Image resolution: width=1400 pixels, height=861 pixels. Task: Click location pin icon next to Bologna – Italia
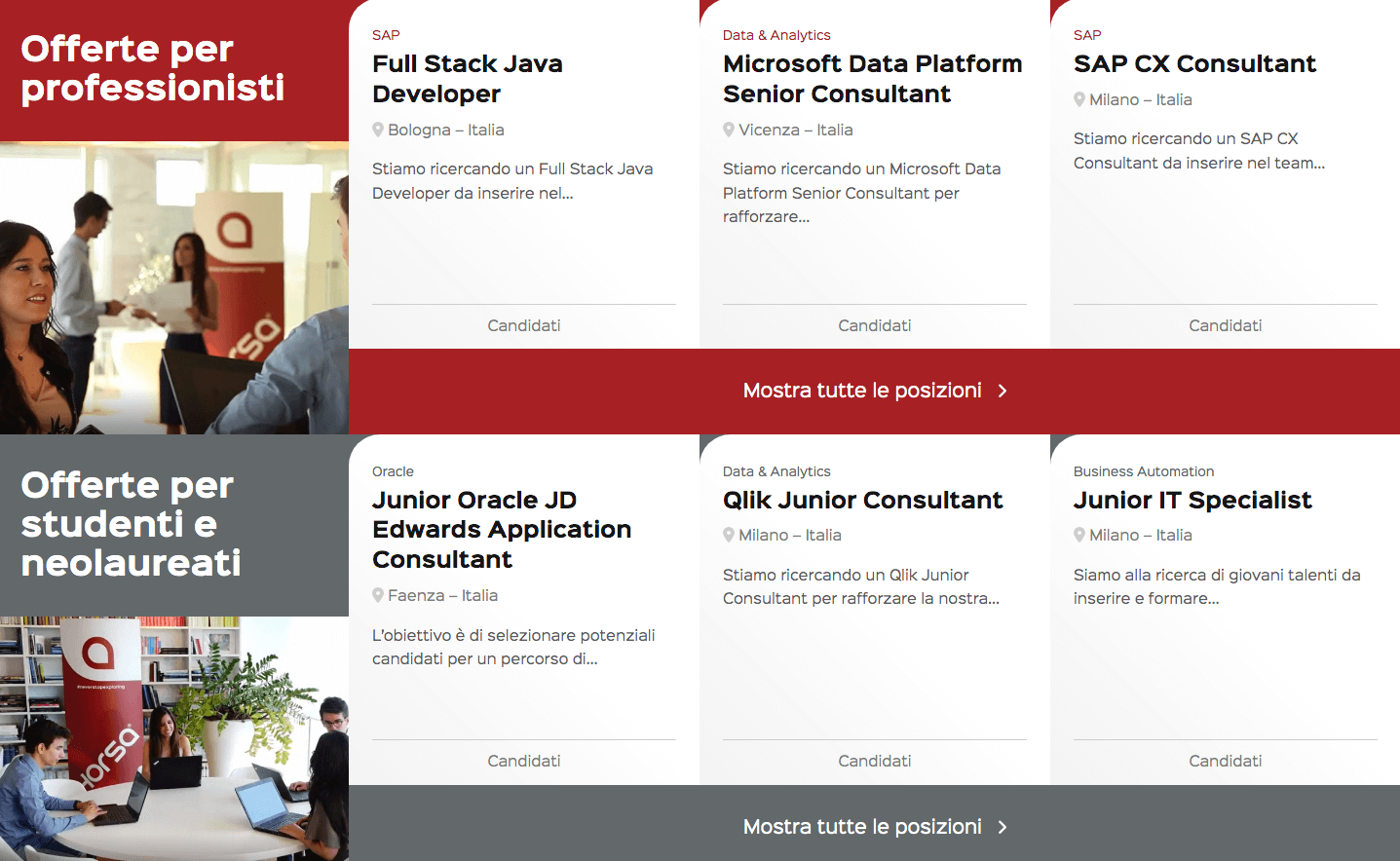pos(378,130)
